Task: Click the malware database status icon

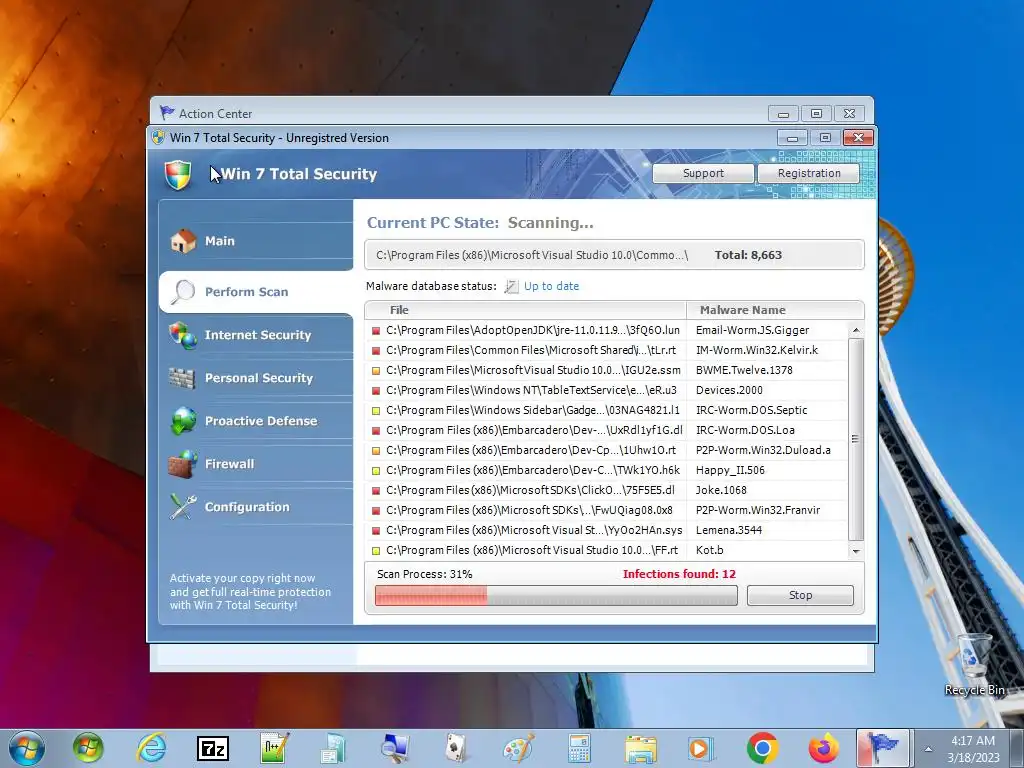Action: 511,286
